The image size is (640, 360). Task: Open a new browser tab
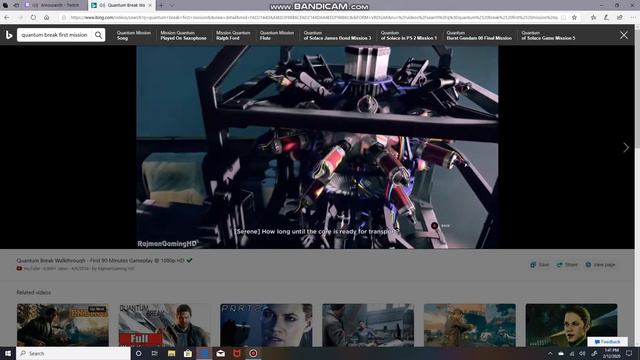(161, 5)
